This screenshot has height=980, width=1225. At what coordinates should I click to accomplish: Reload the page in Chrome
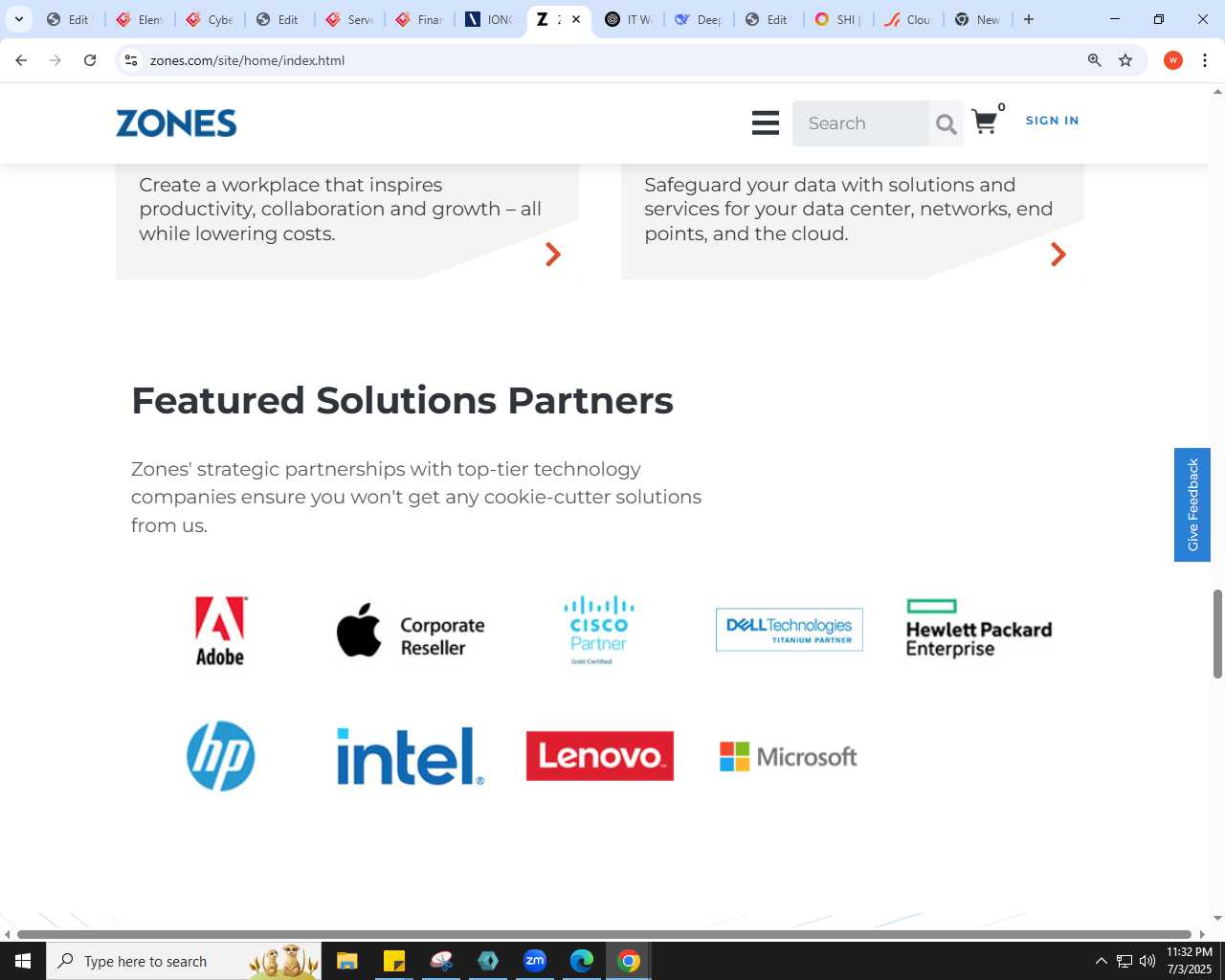tap(90, 60)
